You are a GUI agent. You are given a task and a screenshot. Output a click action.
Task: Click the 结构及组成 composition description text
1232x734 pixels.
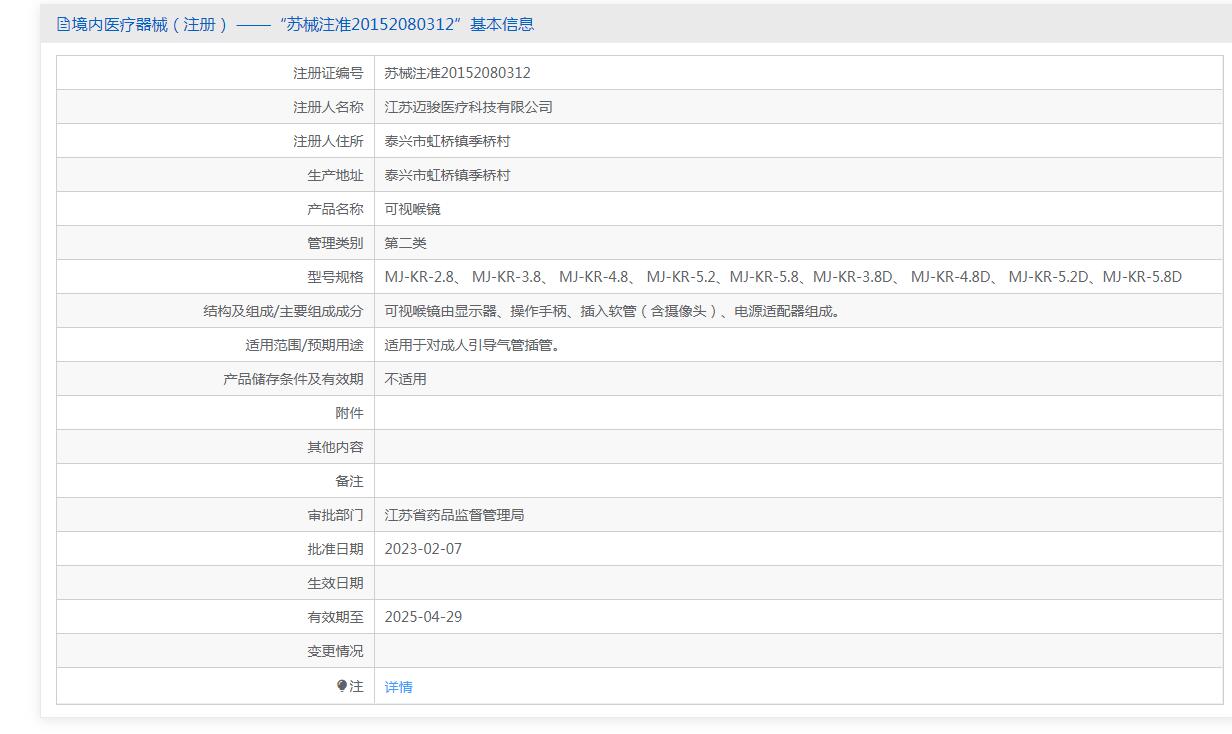614,311
